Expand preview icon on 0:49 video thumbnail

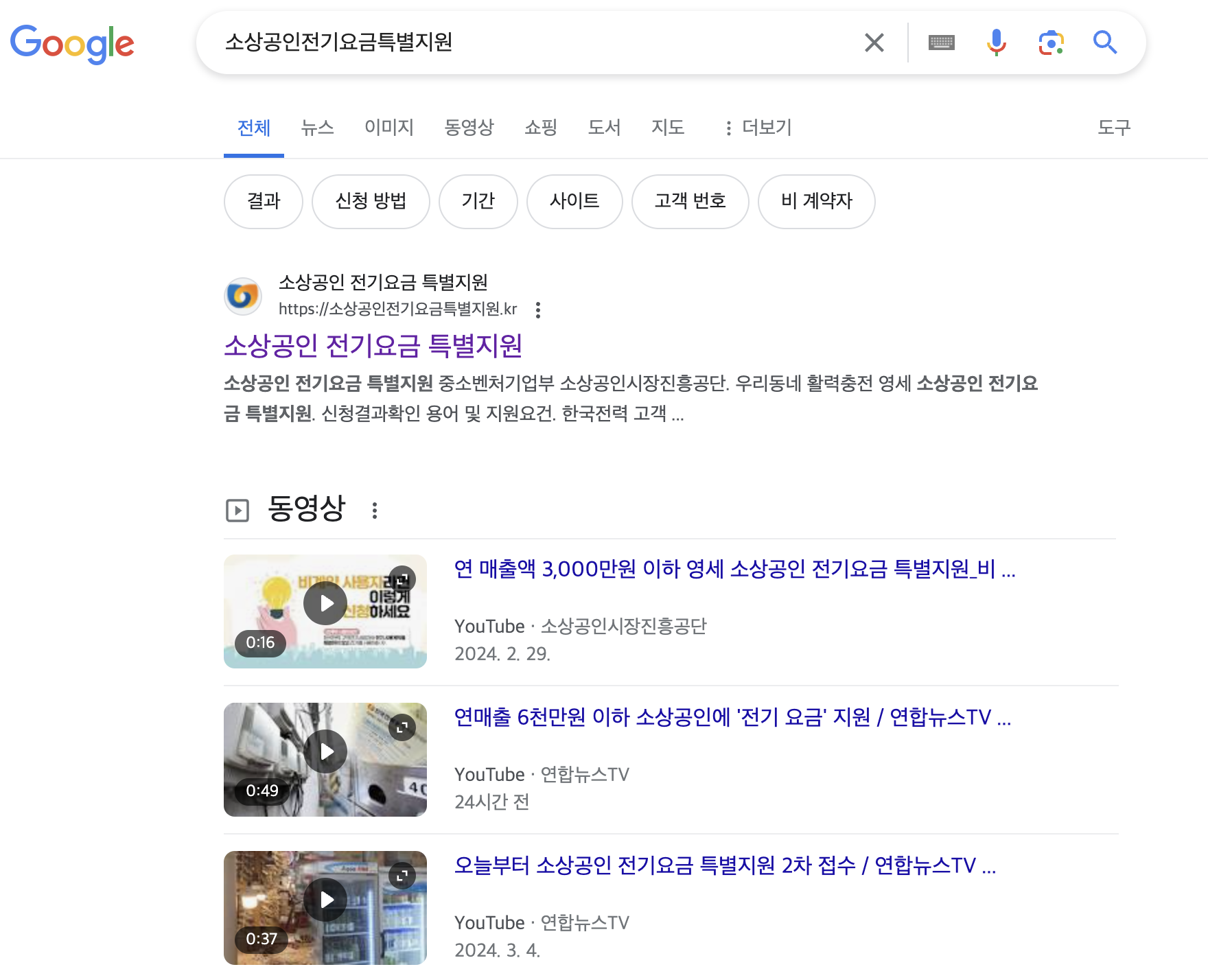pos(402,727)
